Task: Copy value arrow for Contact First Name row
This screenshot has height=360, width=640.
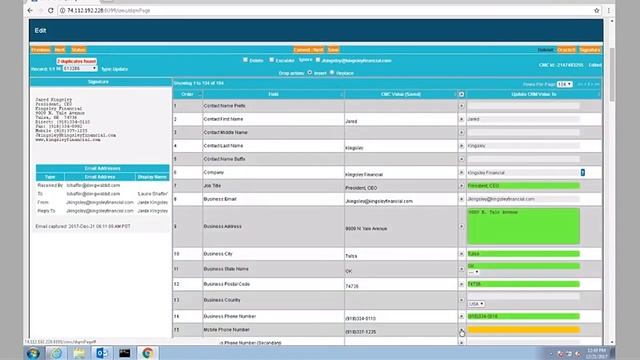Action: click(461, 119)
